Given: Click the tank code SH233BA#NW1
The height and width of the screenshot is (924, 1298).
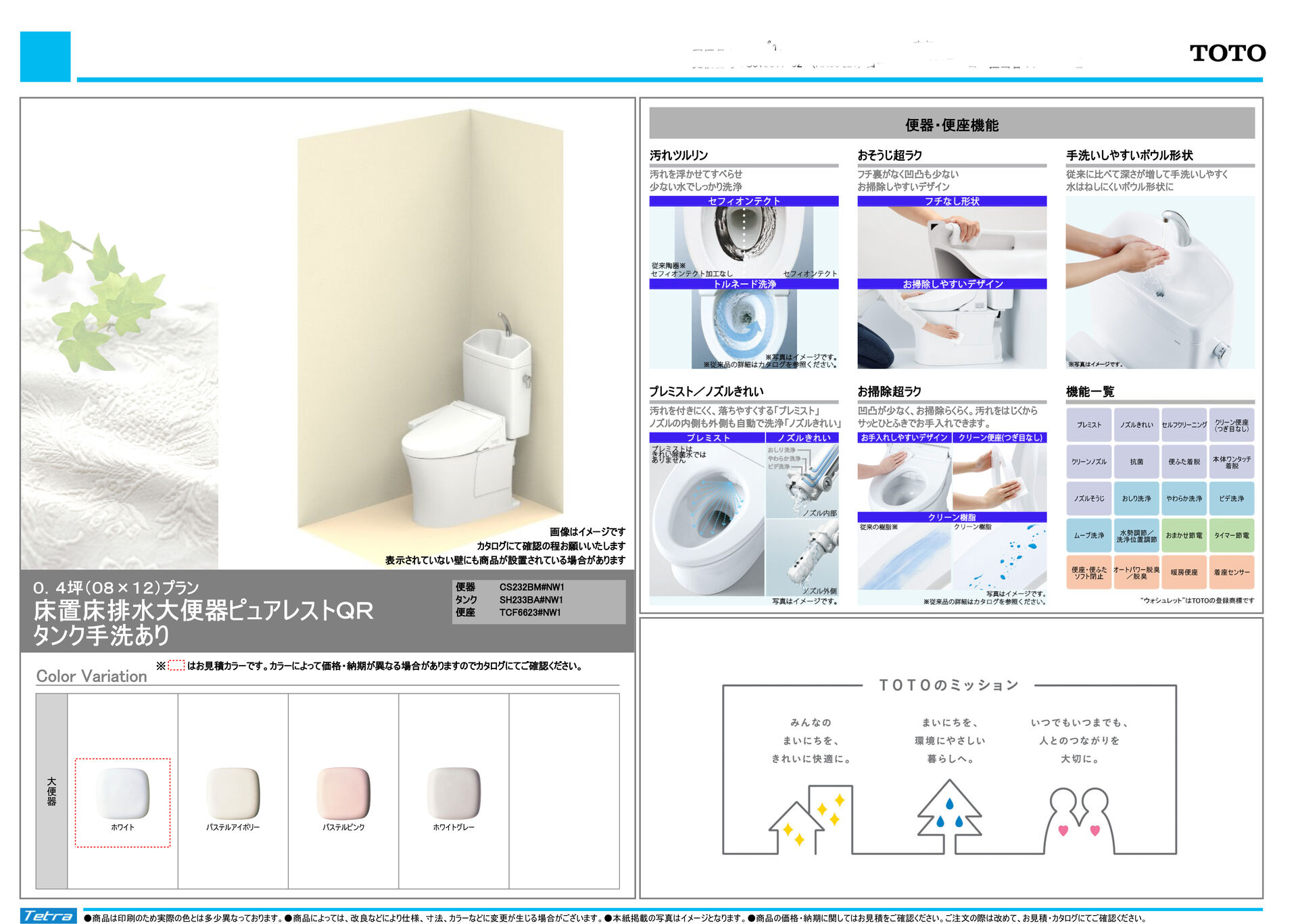Looking at the screenshot, I should [x=531, y=600].
